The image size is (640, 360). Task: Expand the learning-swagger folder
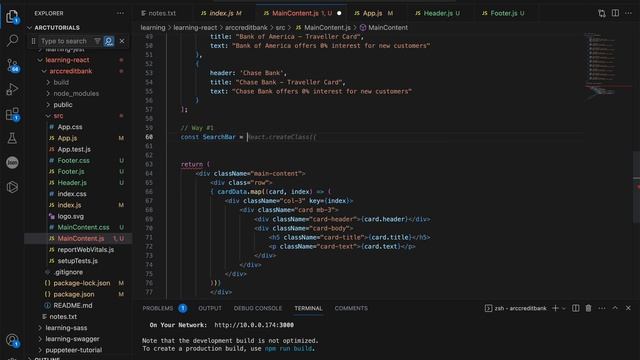point(72,339)
